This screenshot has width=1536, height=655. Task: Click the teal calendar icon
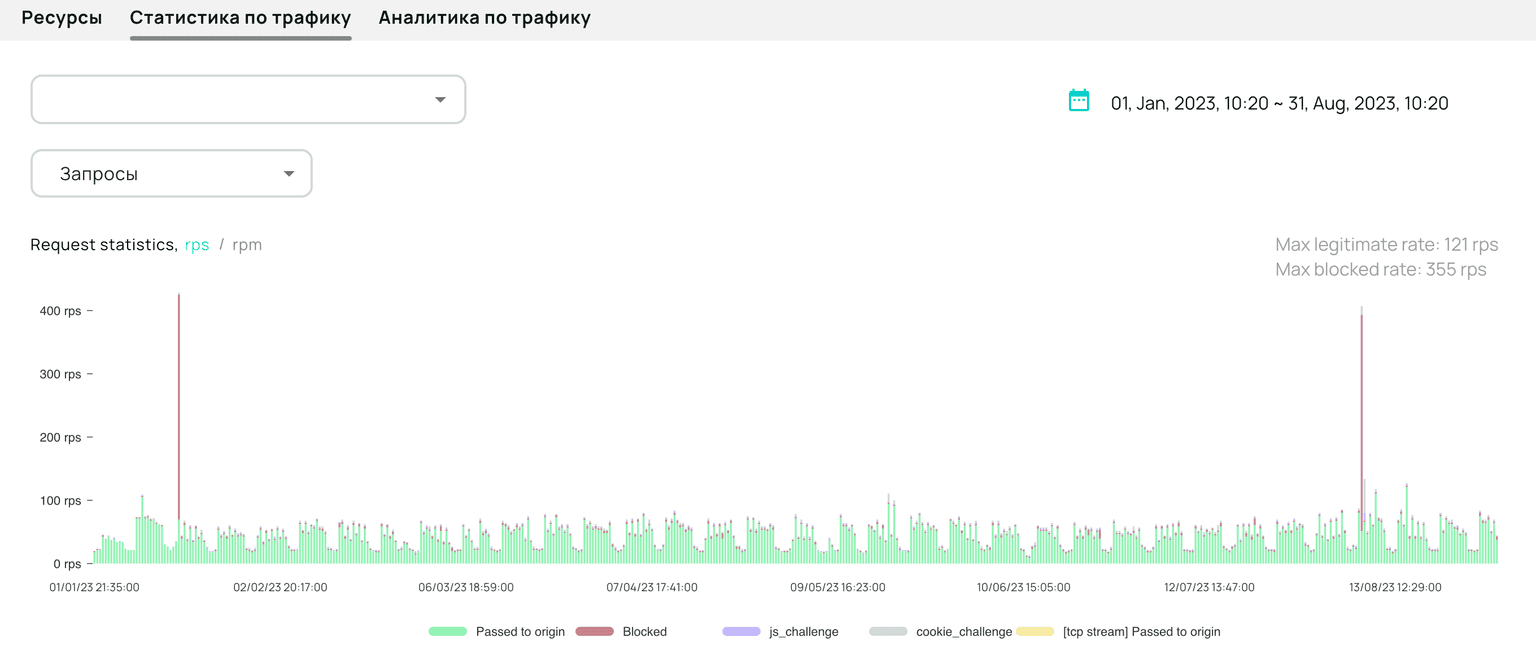pyautogui.click(x=1078, y=102)
